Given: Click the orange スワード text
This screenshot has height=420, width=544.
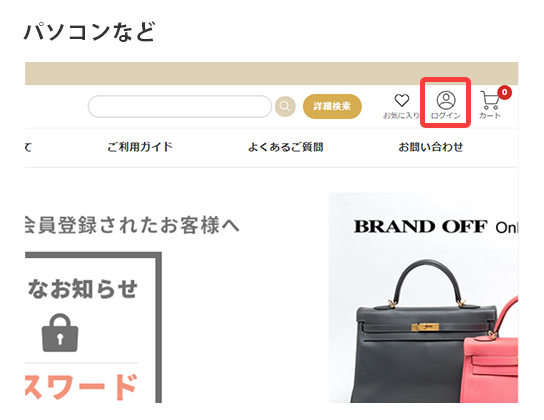Looking at the screenshot, I should [81, 387].
